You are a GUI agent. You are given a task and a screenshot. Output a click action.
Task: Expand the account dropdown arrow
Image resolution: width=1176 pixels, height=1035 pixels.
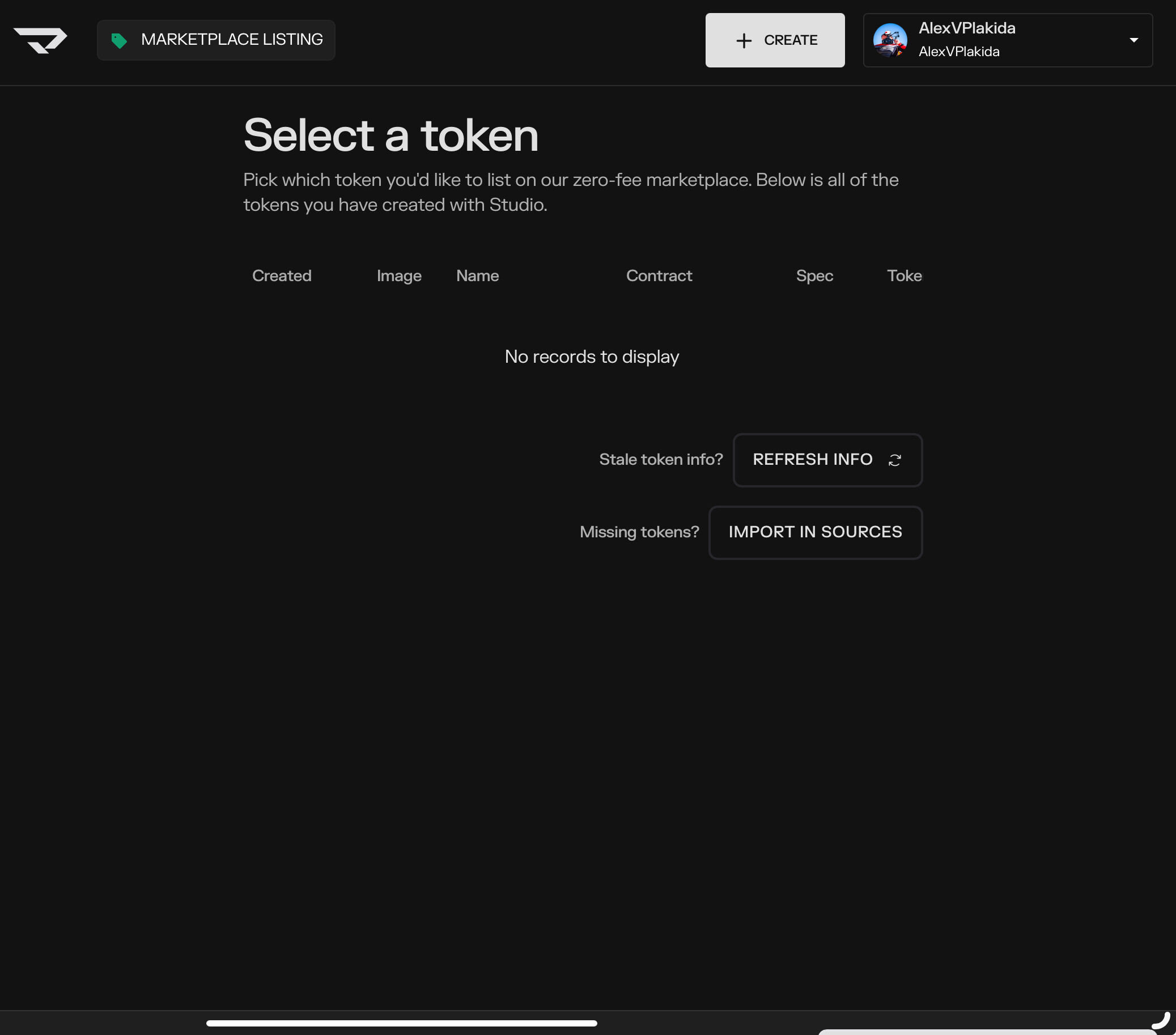pos(1133,40)
